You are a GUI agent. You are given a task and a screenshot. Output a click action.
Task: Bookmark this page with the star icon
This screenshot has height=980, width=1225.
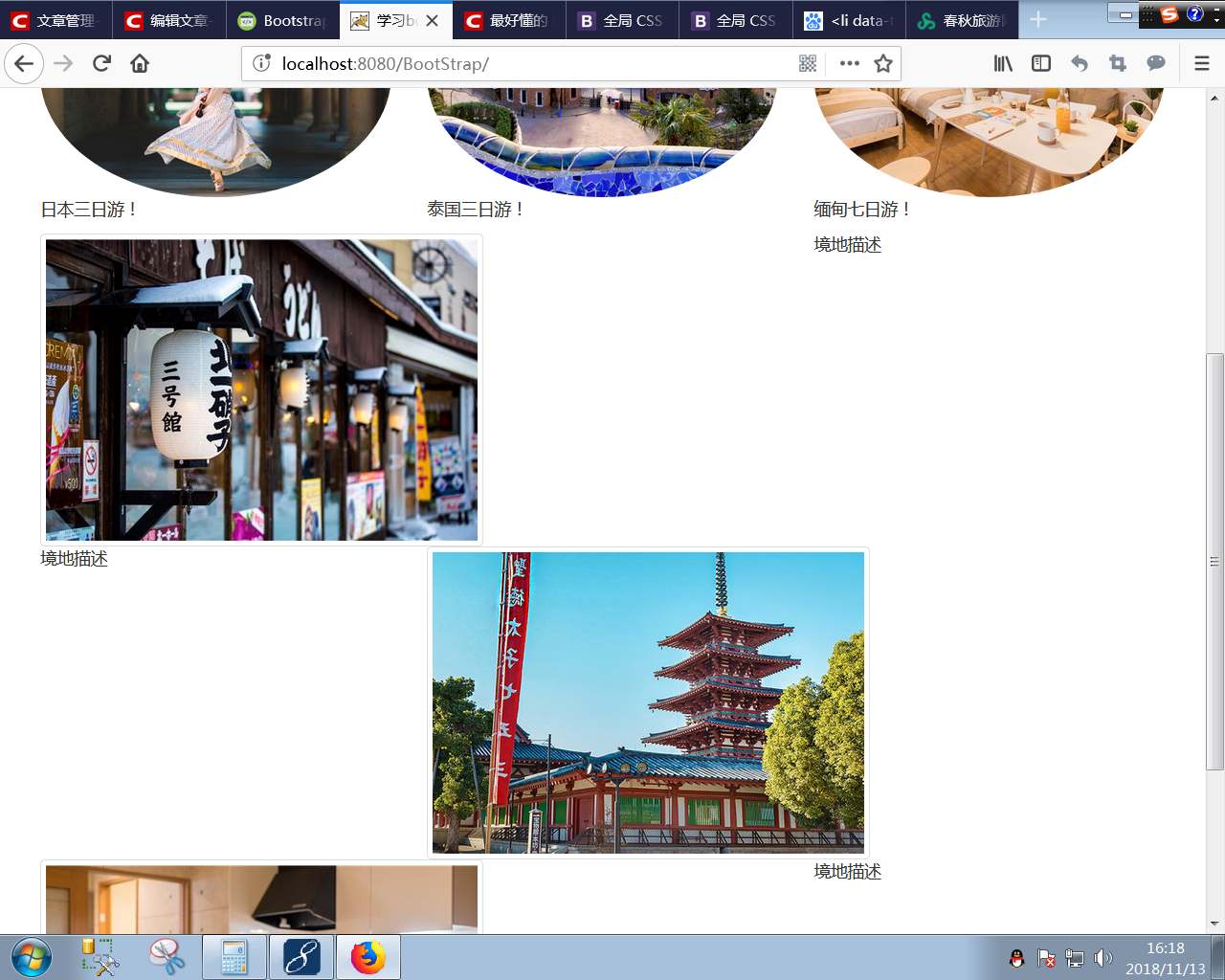(883, 64)
